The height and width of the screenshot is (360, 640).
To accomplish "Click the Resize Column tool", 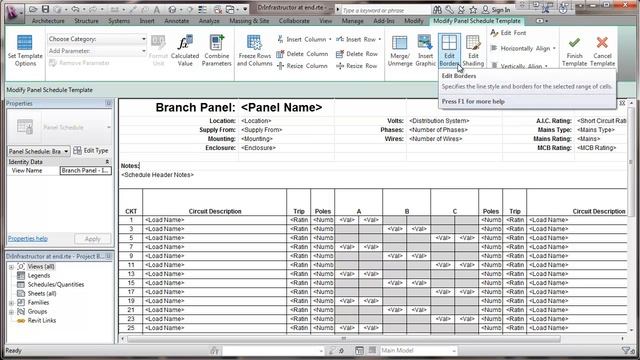I will tap(302, 66).
